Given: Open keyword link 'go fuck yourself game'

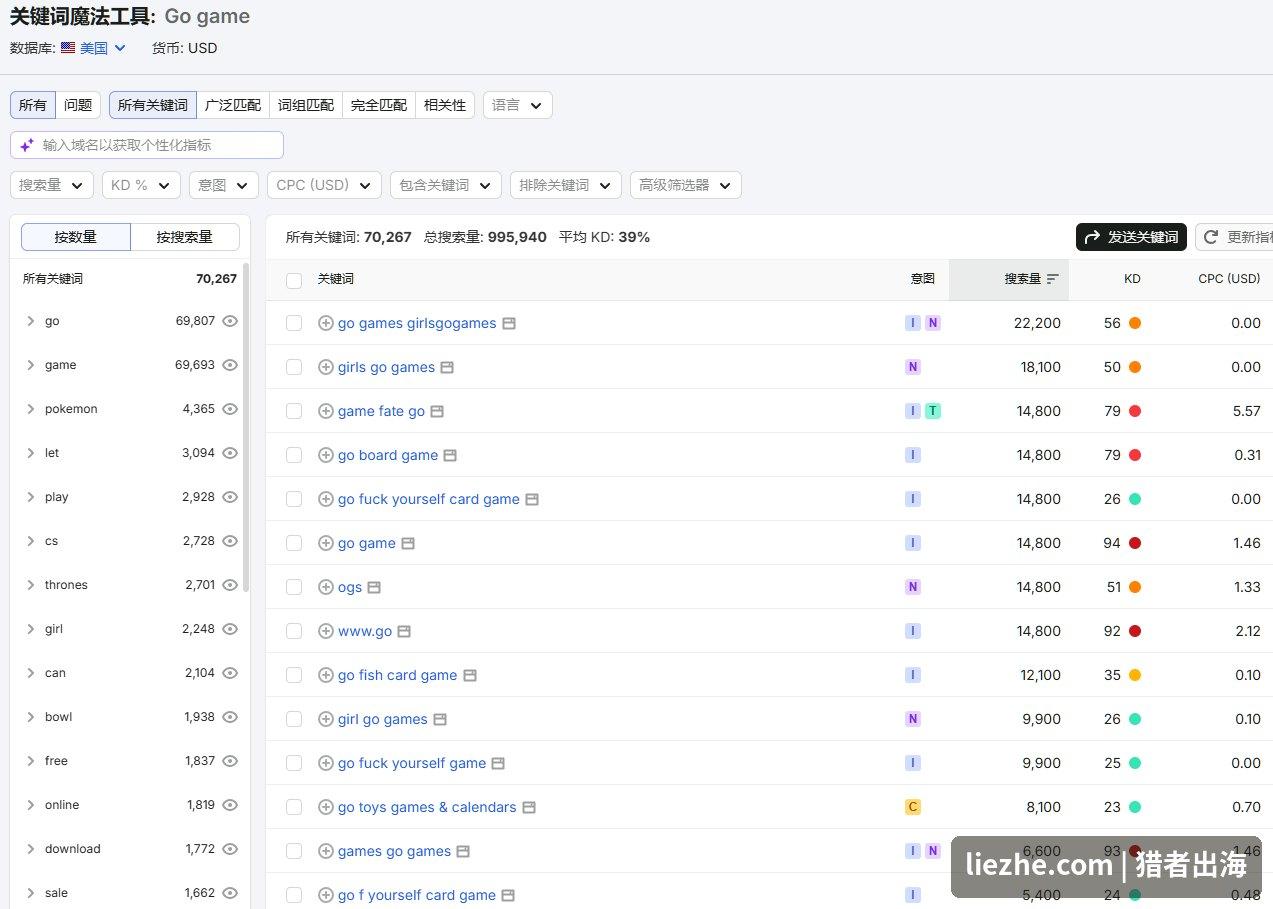Looking at the screenshot, I should point(412,763).
